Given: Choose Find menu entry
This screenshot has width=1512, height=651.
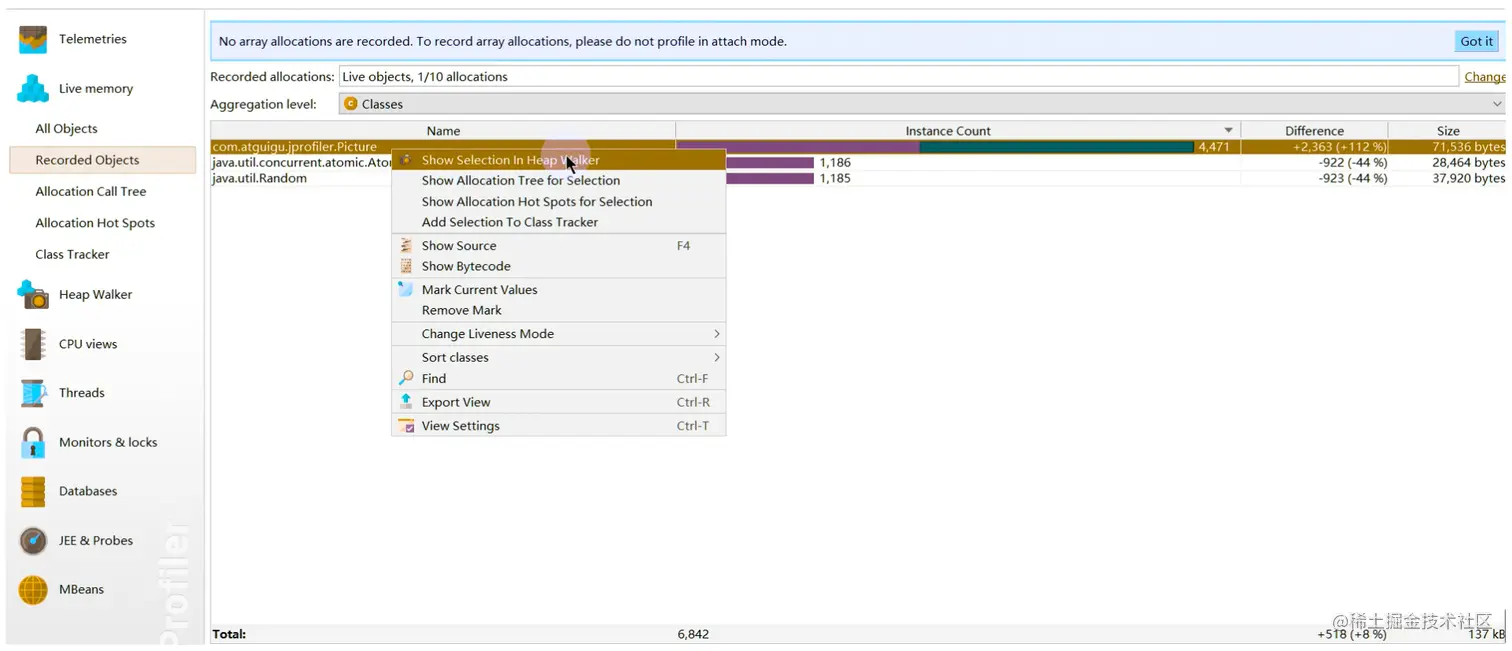Looking at the screenshot, I should (x=559, y=379).
